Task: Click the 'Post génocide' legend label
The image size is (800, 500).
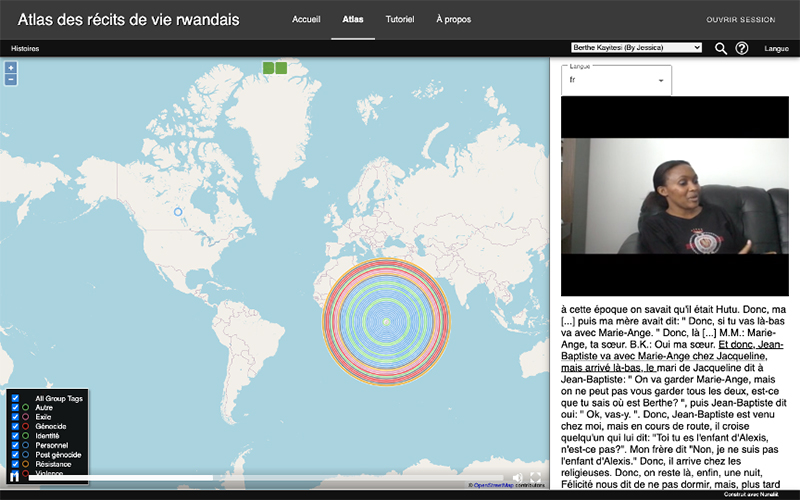Action: [x=58, y=455]
